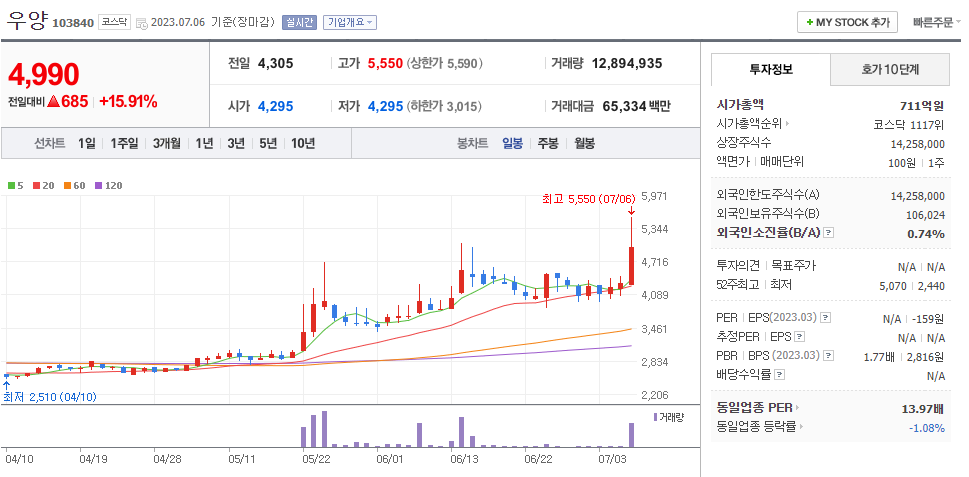Click the 동일업종 PER value 13.97배

(923, 408)
